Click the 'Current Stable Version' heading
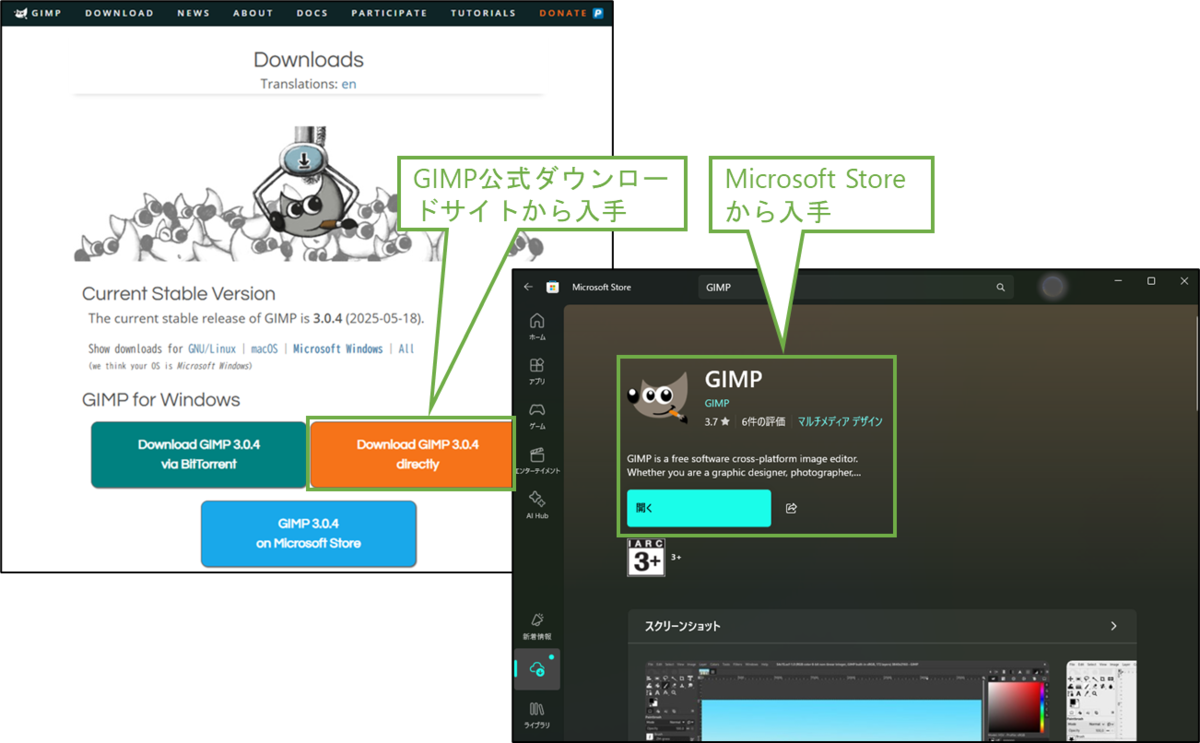Viewport: 1200px width, 743px height. click(x=179, y=294)
